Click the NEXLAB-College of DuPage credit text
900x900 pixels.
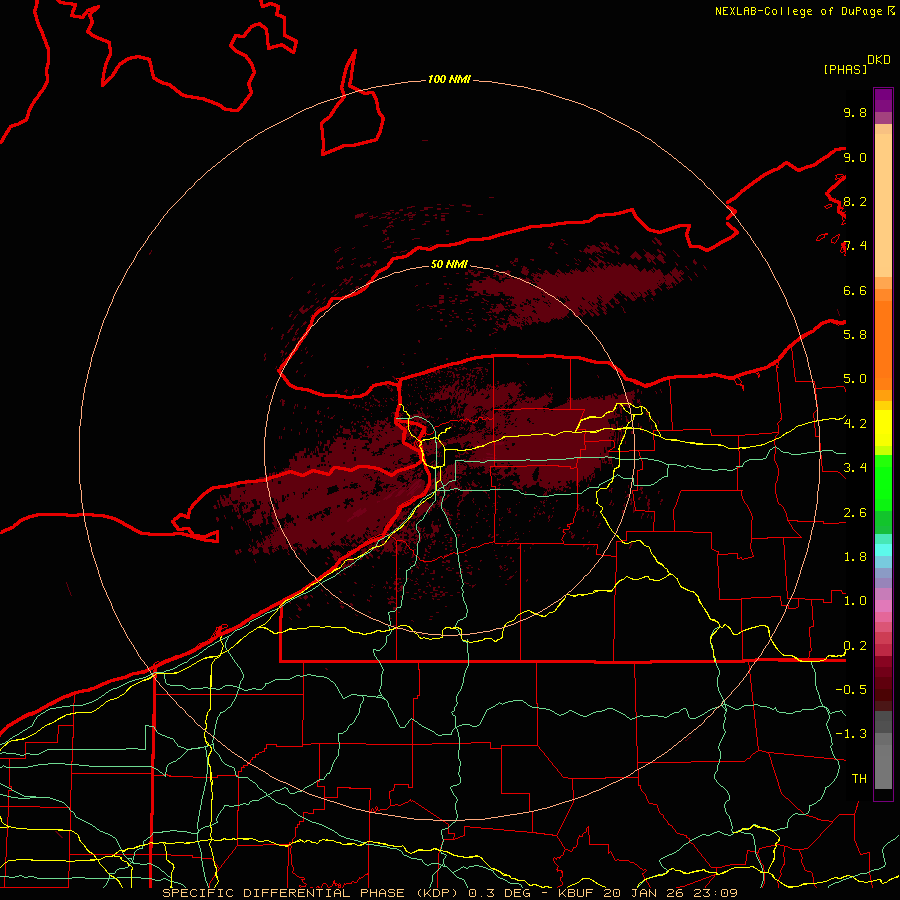click(798, 11)
